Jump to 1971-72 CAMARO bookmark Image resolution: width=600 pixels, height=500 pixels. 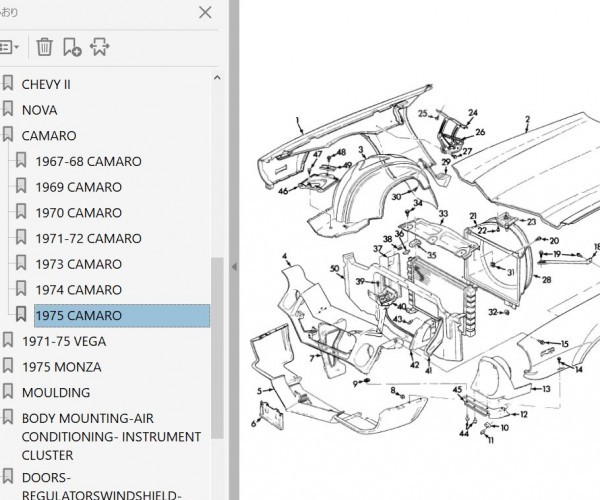88,238
